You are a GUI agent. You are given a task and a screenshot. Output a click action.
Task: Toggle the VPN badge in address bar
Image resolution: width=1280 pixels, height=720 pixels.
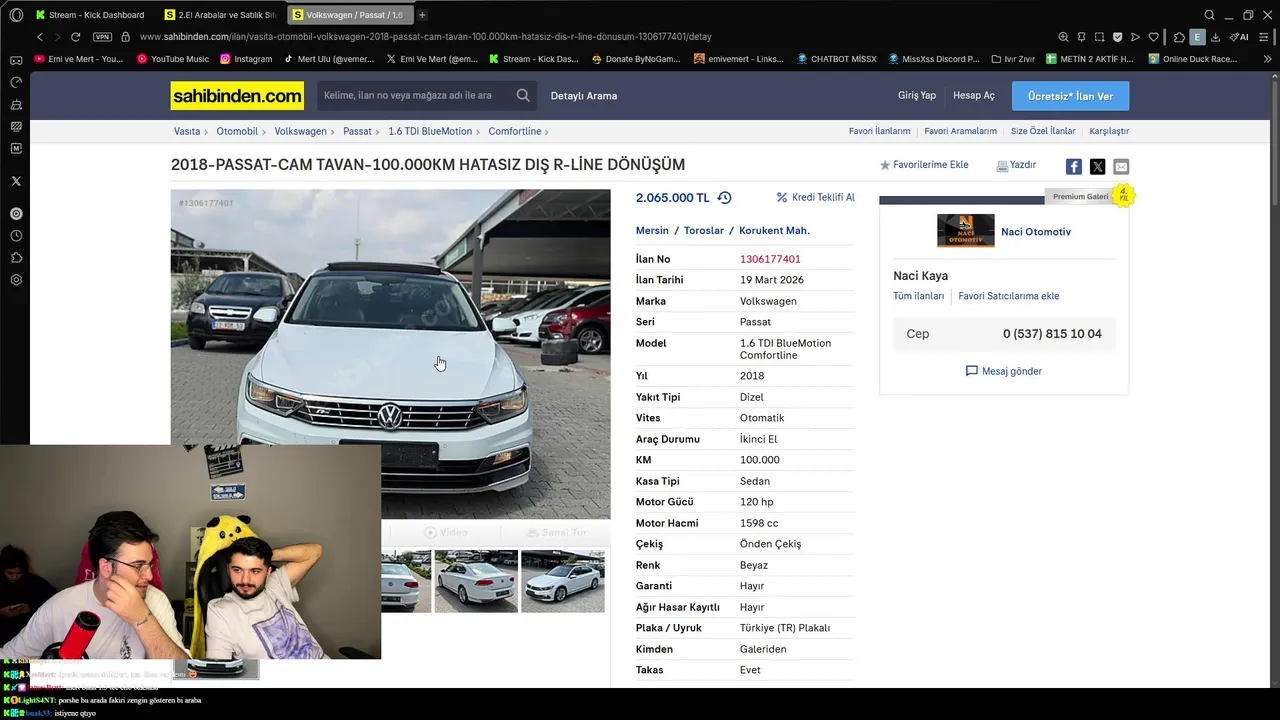(x=102, y=37)
